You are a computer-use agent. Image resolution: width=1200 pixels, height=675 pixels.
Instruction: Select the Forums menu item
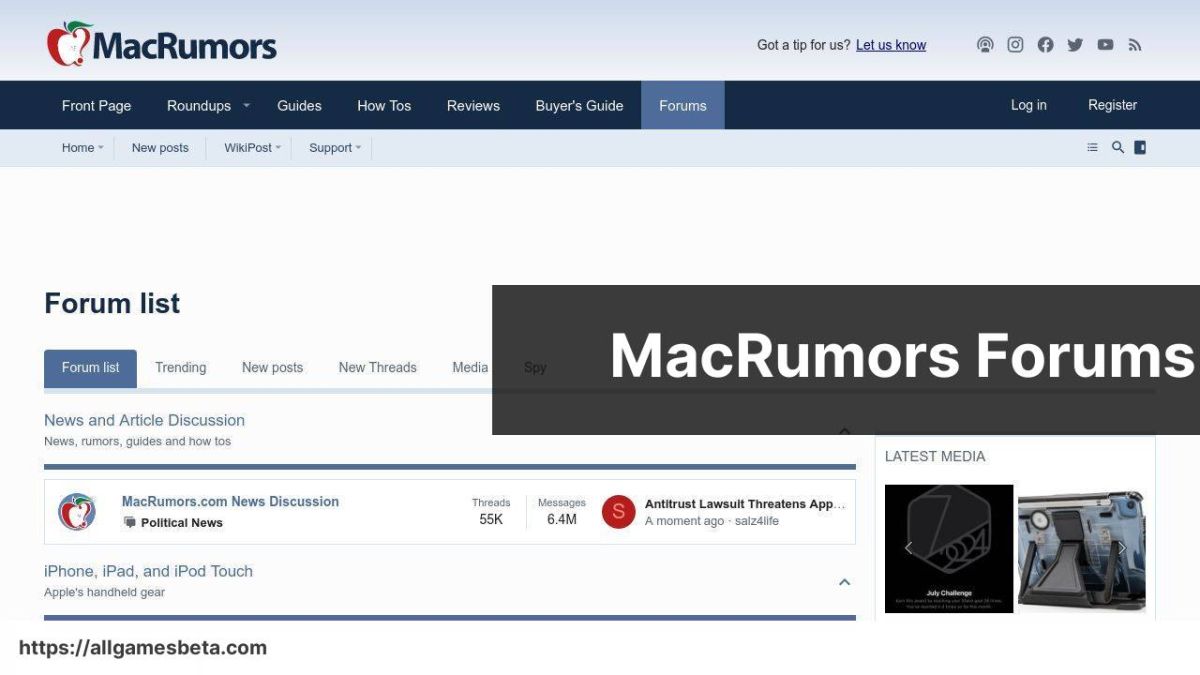click(x=683, y=105)
